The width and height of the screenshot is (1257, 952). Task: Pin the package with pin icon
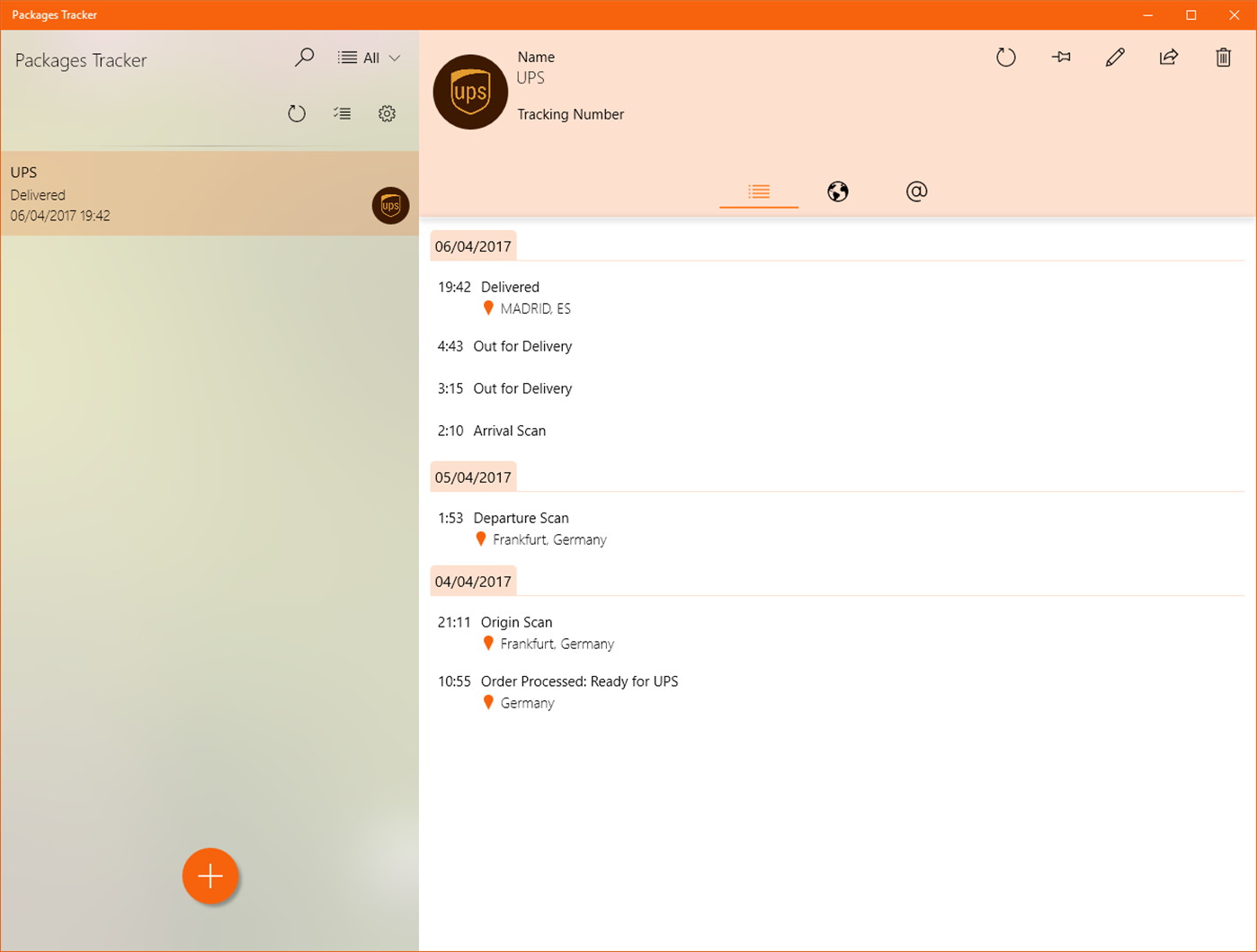pos(1061,58)
